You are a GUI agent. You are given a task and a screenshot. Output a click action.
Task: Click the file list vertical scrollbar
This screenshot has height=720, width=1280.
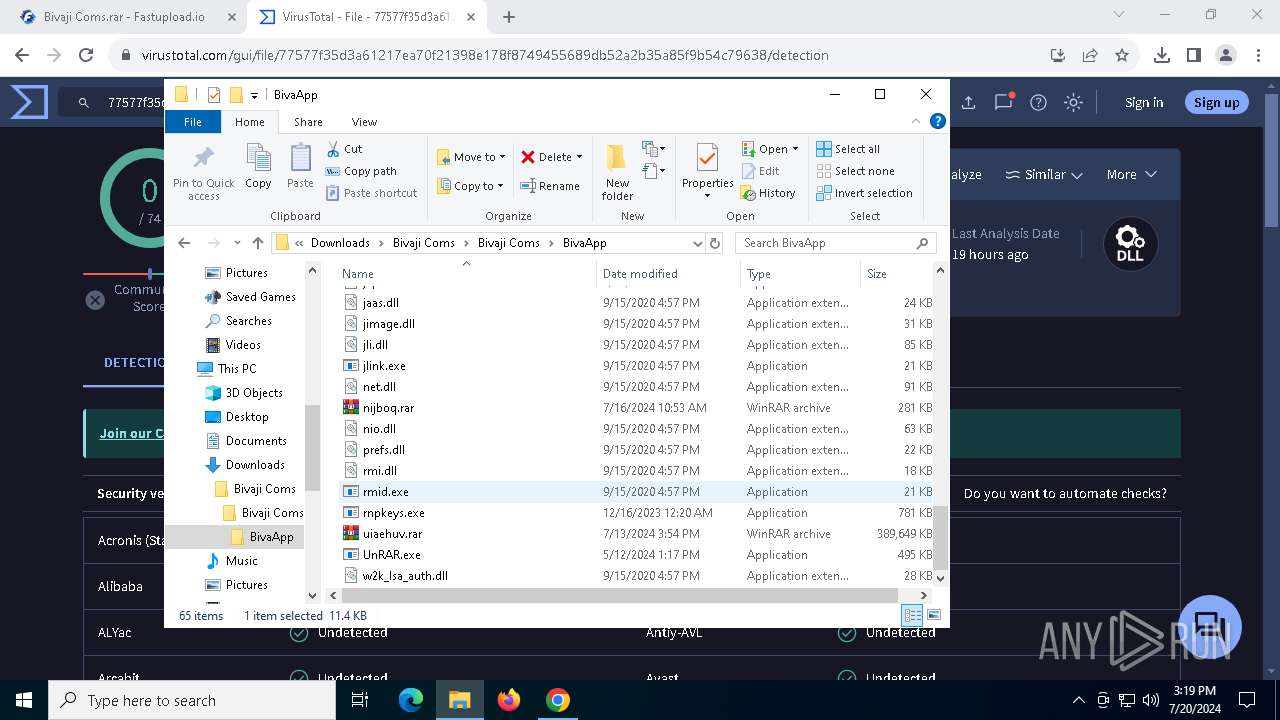940,538
